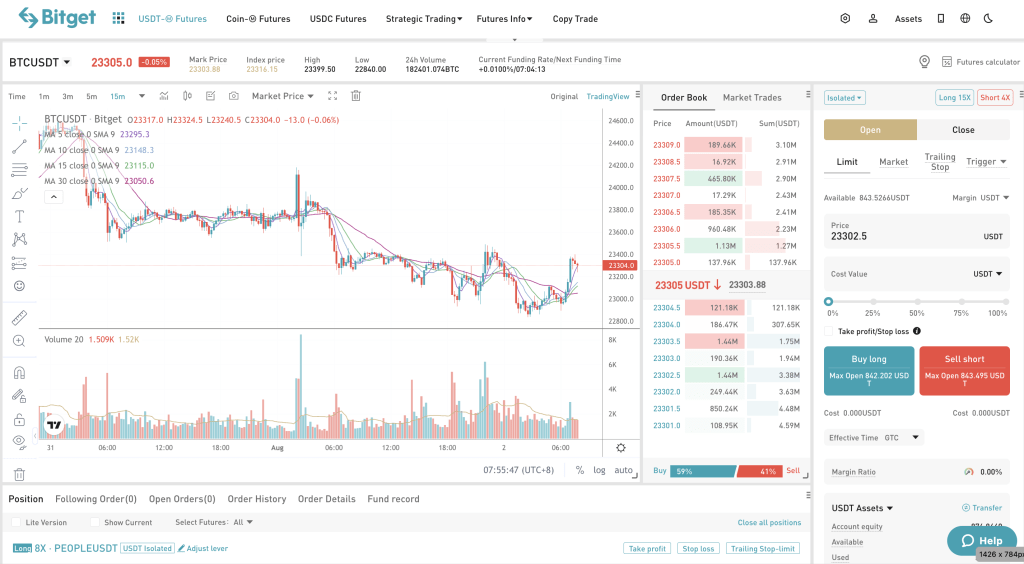Toggle lock all drawings tool
The image size is (1024, 564).
click(20, 420)
